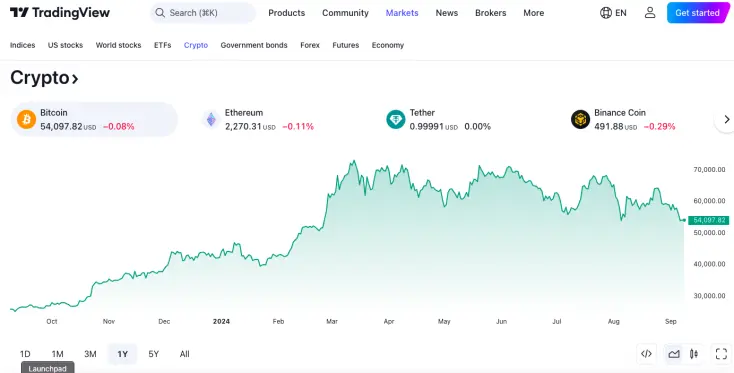Click the search magnifier icon
The width and height of the screenshot is (734, 373).
(x=160, y=13)
